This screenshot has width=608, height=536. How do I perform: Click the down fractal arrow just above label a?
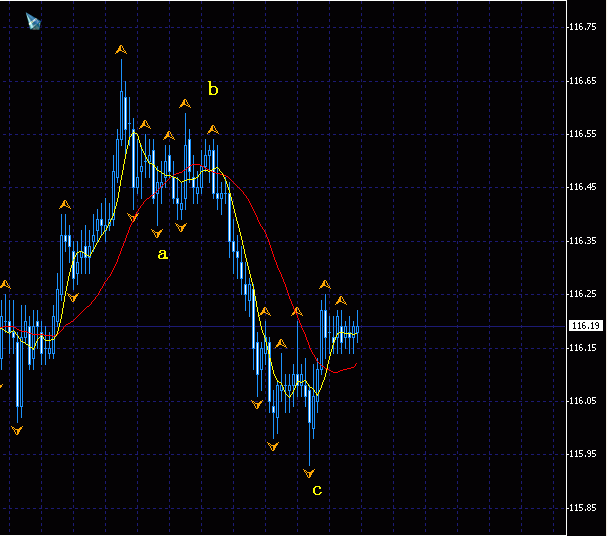157,233
